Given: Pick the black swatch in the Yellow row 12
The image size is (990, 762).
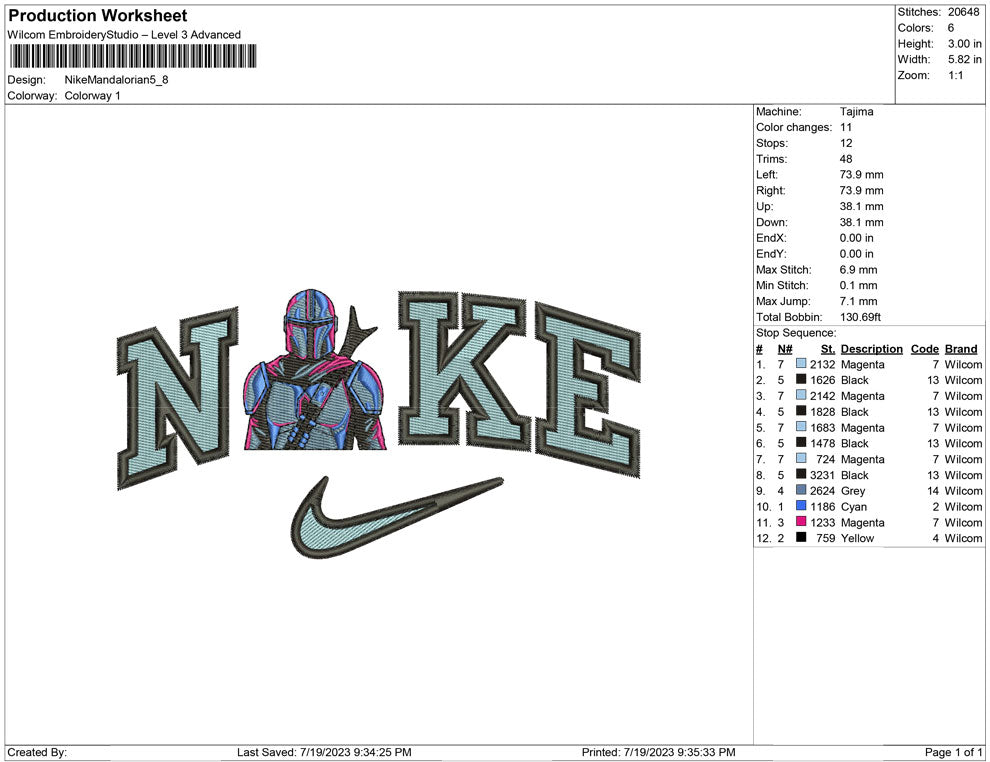Looking at the screenshot, I should coord(801,537).
